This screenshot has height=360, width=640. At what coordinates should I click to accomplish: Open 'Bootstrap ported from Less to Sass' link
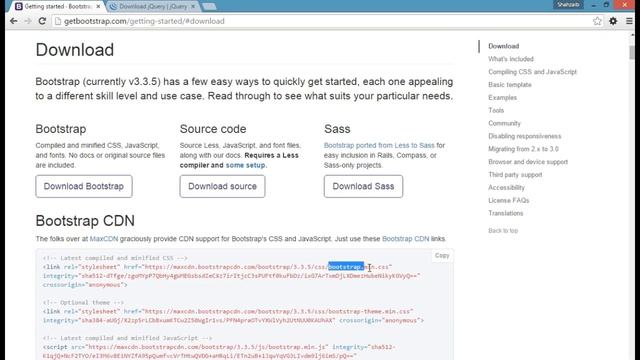click(379, 145)
